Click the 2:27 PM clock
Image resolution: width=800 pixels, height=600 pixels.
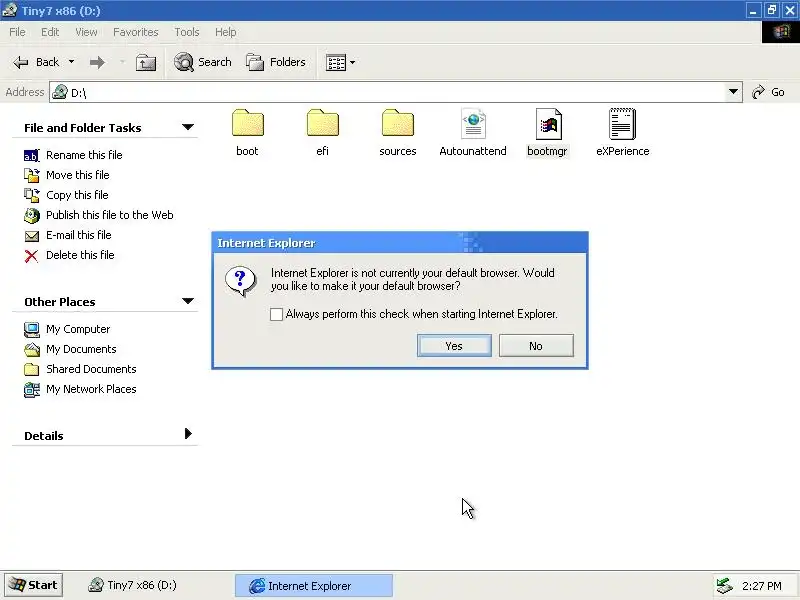[x=762, y=586]
